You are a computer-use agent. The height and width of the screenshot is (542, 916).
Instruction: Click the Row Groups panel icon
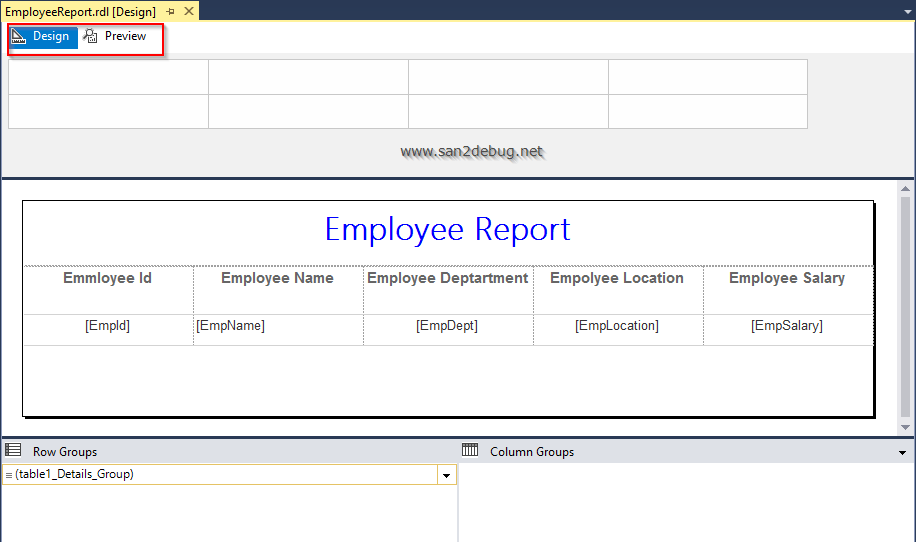click(13, 451)
